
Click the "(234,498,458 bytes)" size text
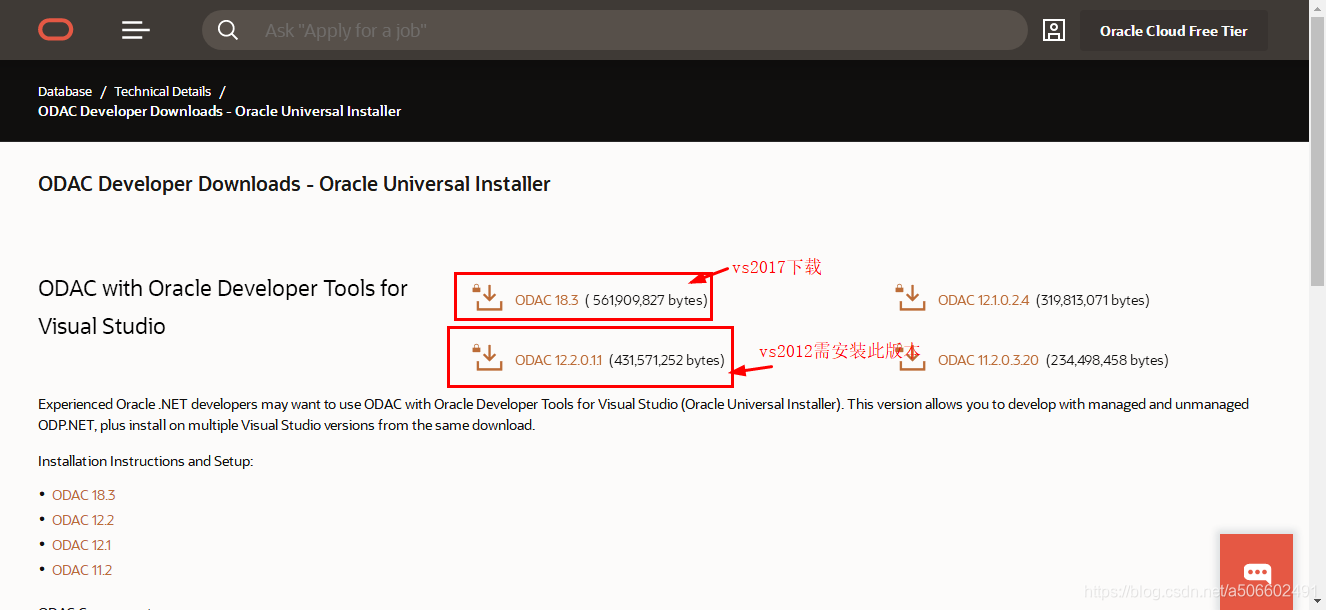[1107, 360]
